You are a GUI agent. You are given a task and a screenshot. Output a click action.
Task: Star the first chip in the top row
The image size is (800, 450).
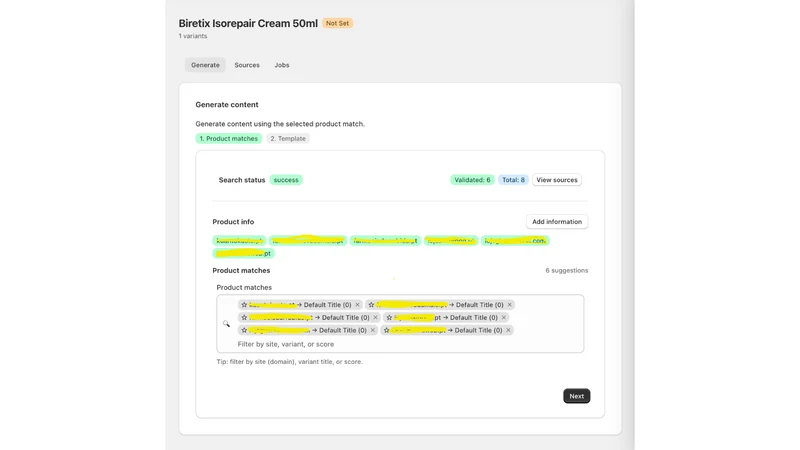(x=244, y=305)
